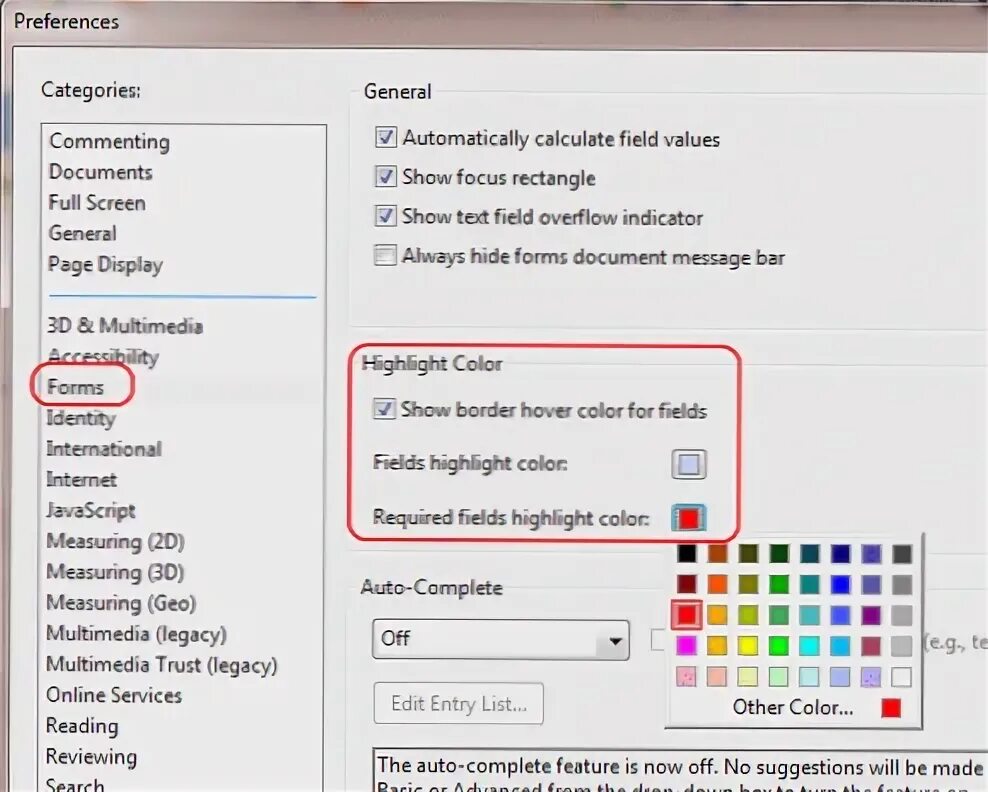Open Multimedia Trust (legacy) category

pos(162,665)
